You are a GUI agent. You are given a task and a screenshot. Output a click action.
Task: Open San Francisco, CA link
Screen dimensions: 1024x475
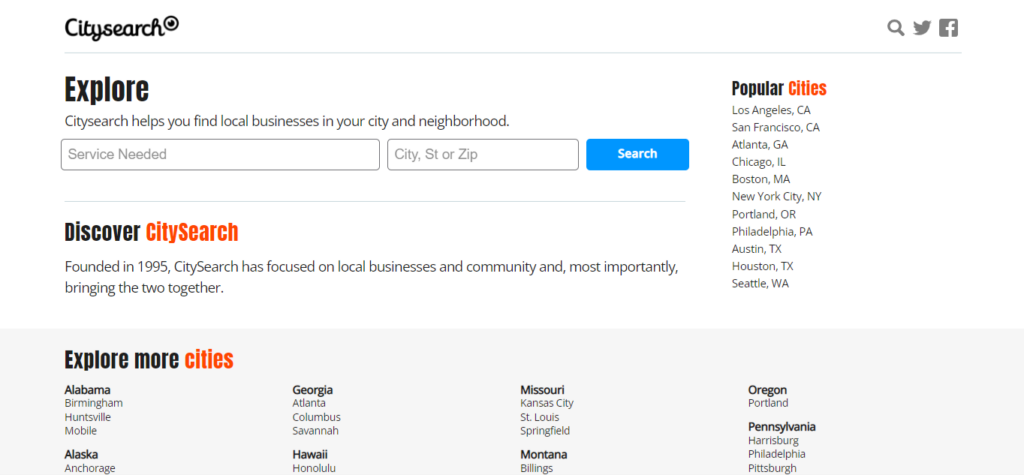coord(776,127)
